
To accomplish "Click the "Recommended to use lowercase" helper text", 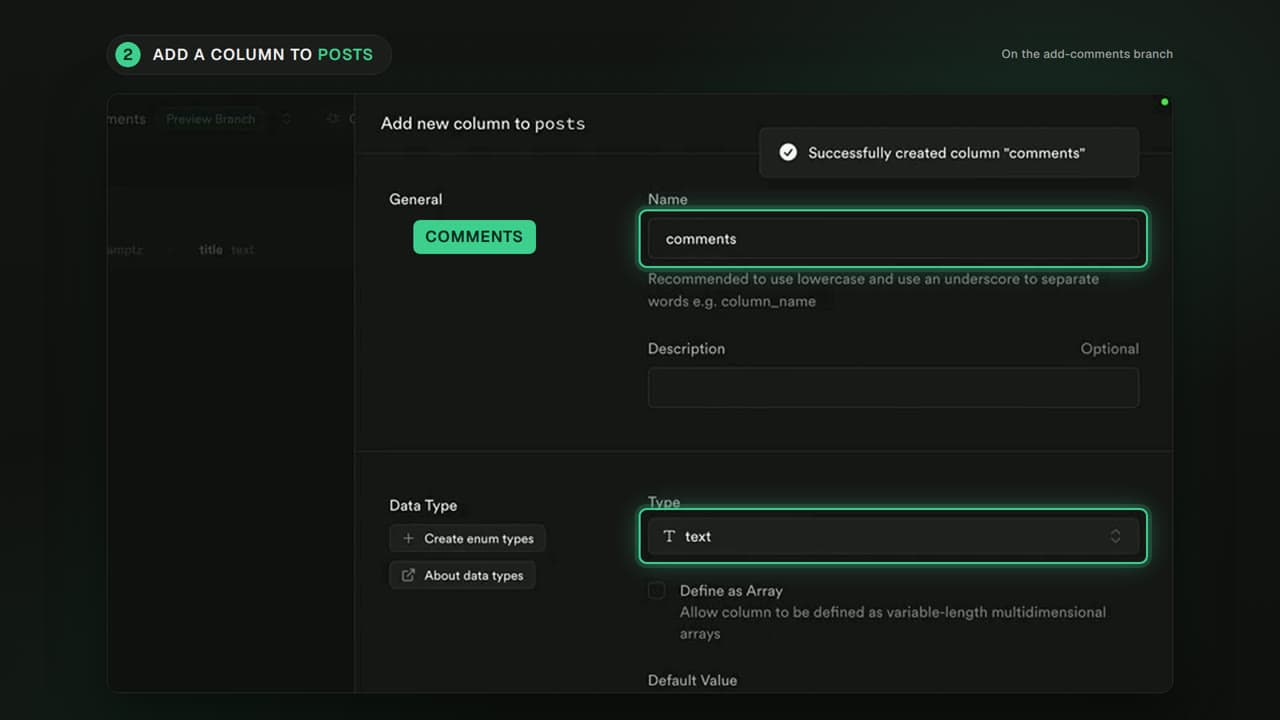I will click(873, 290).
